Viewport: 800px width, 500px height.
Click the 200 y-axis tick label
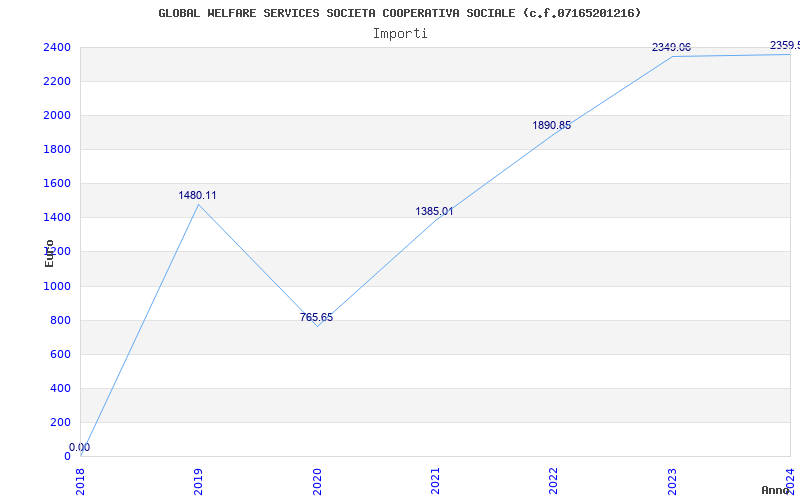pos(60,422)
